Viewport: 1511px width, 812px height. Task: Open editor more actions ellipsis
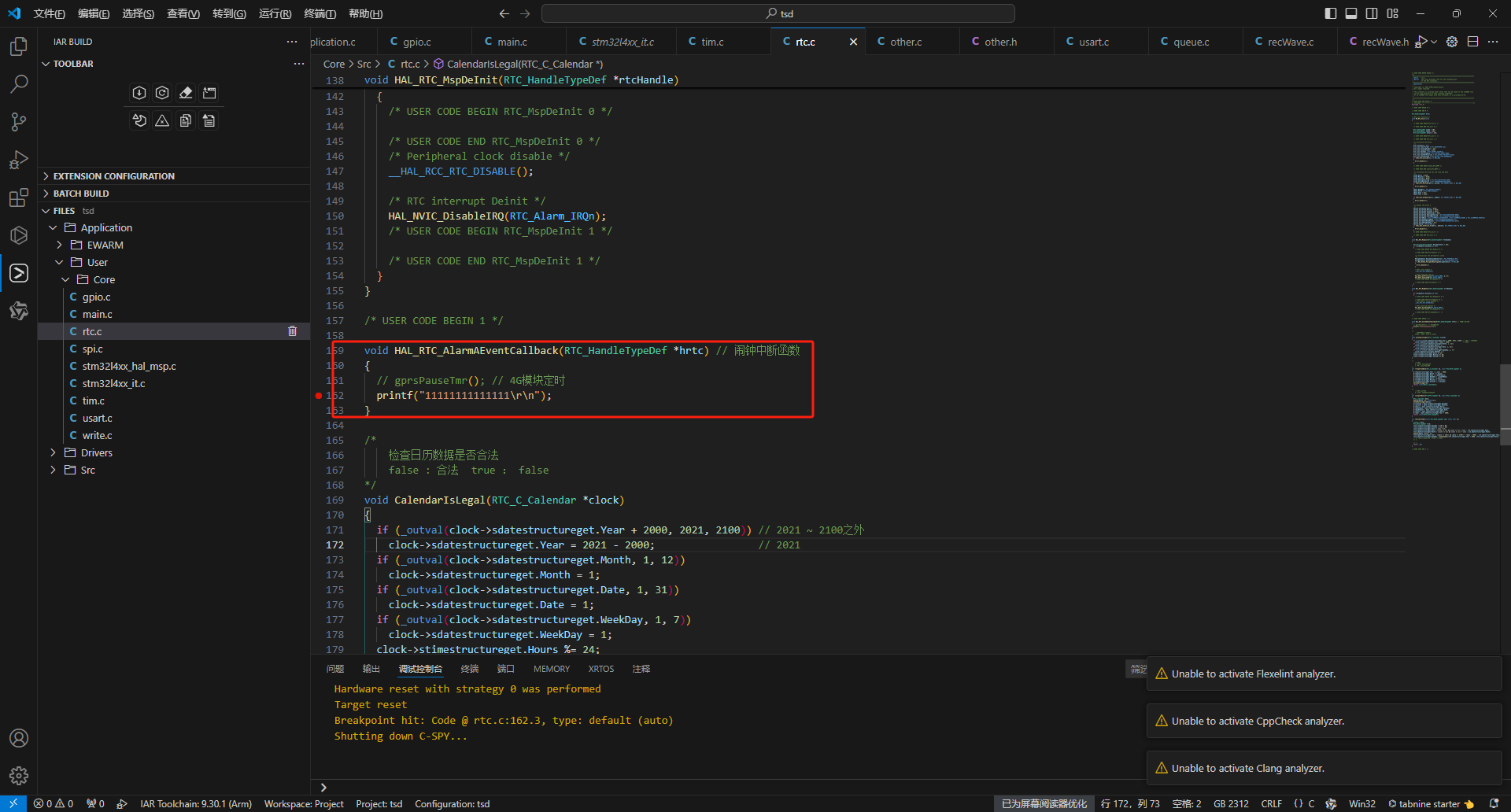point(1494,42)
